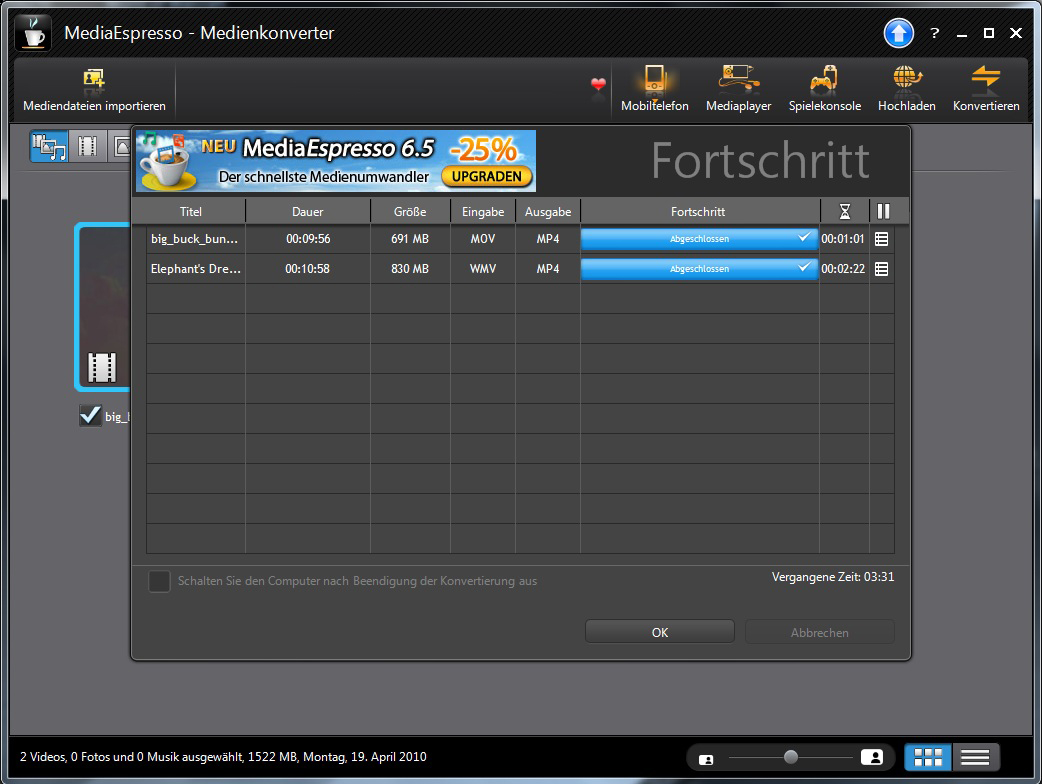Click Vergangene Zeit: 03:31 text
This screenshot has width=1042, height=784.
pyautogui.click(x=833, y=577)
